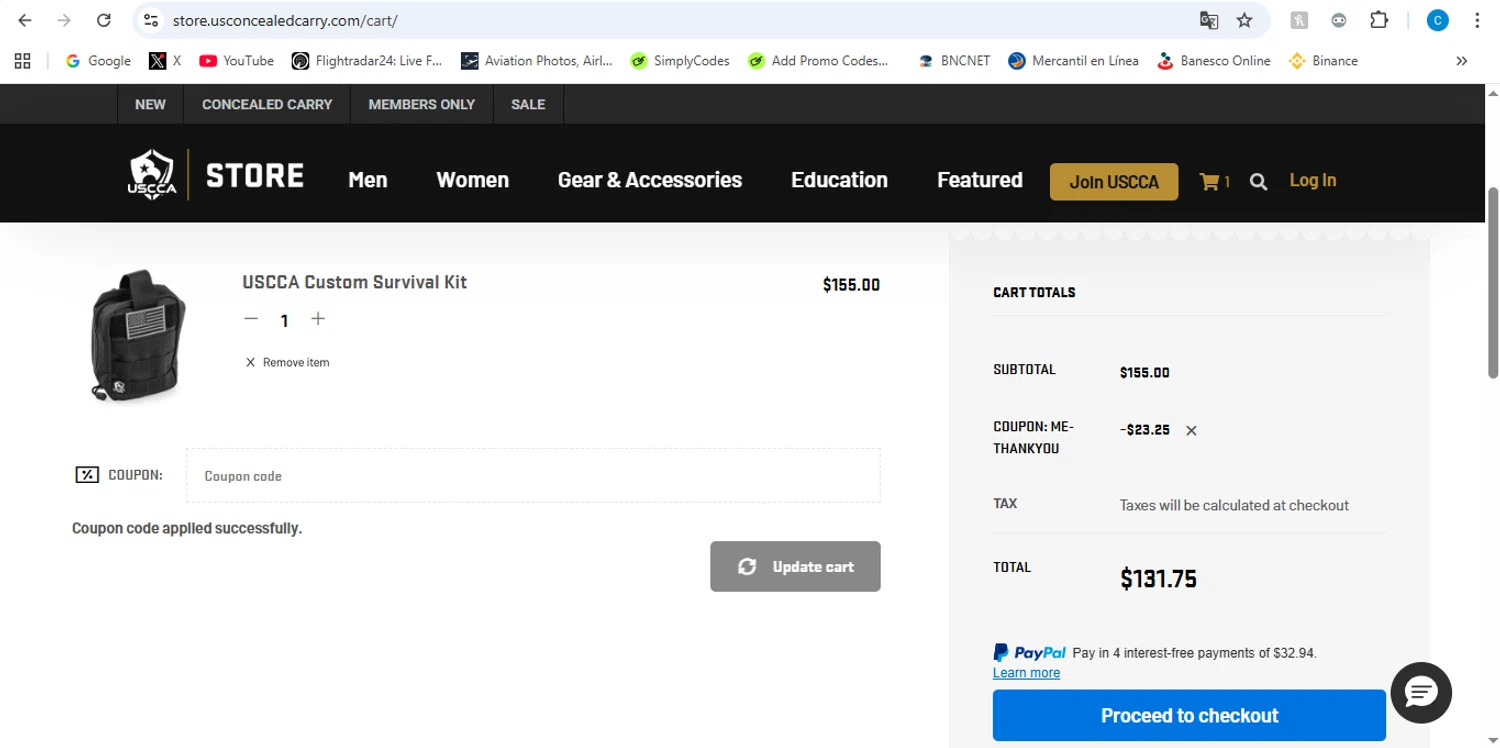Select SALE in top bar
1500x748 pixels.
(x=528, y=104)
